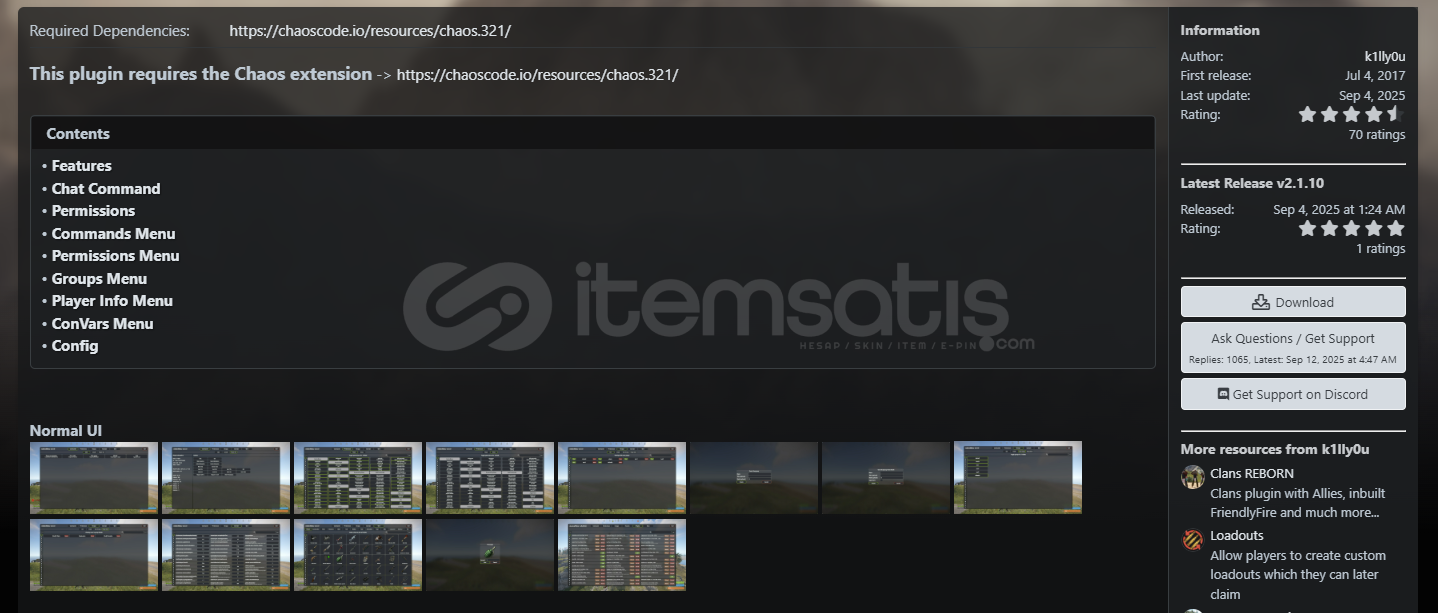Open the Required Dependencies chaos.321 link
1438x613 pixels.
coord(370,31)
